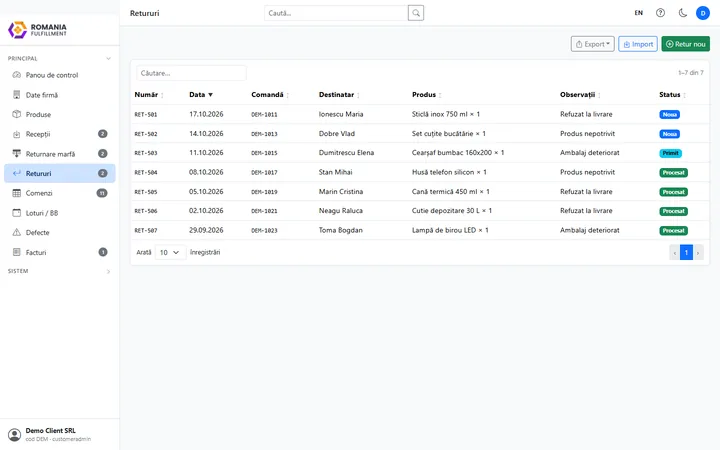Click Lampă de birou LED product
The image size is (720, 450).
point(450,230)
